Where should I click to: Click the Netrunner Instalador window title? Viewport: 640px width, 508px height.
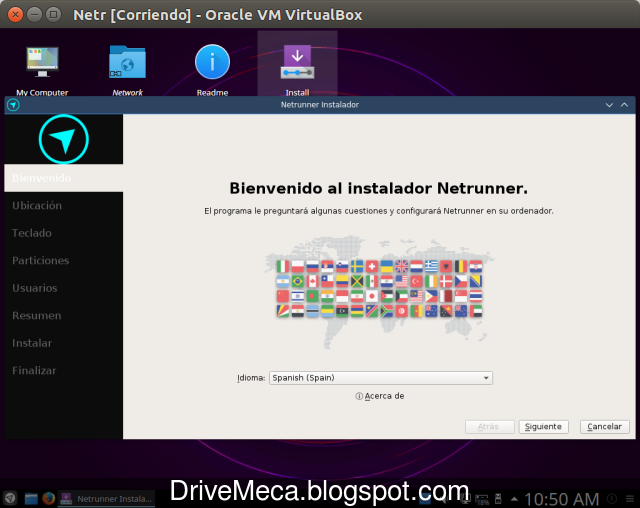point(320,105)
